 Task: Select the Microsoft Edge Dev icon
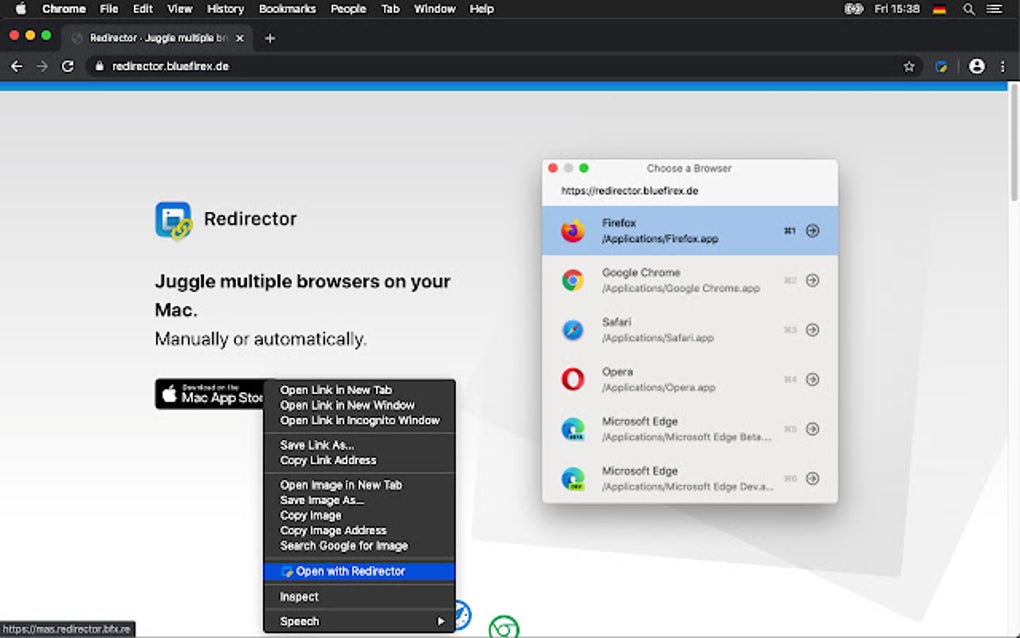point(573,477)
